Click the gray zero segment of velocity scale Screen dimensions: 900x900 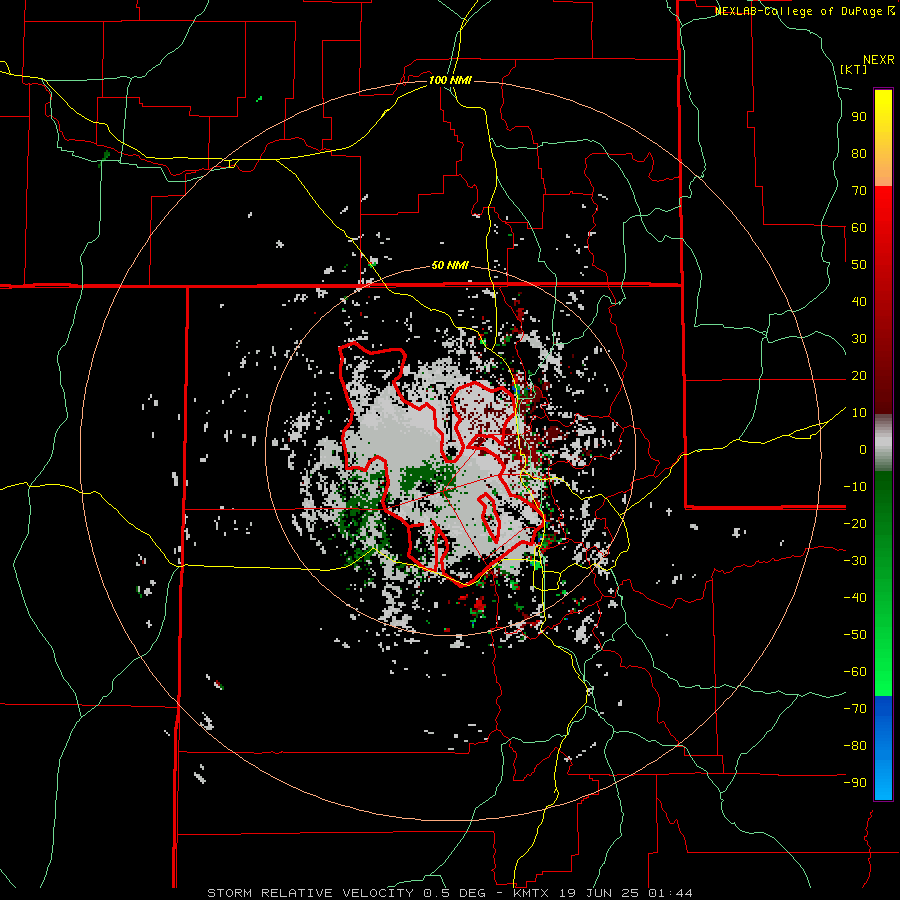[x=883, y=443]
